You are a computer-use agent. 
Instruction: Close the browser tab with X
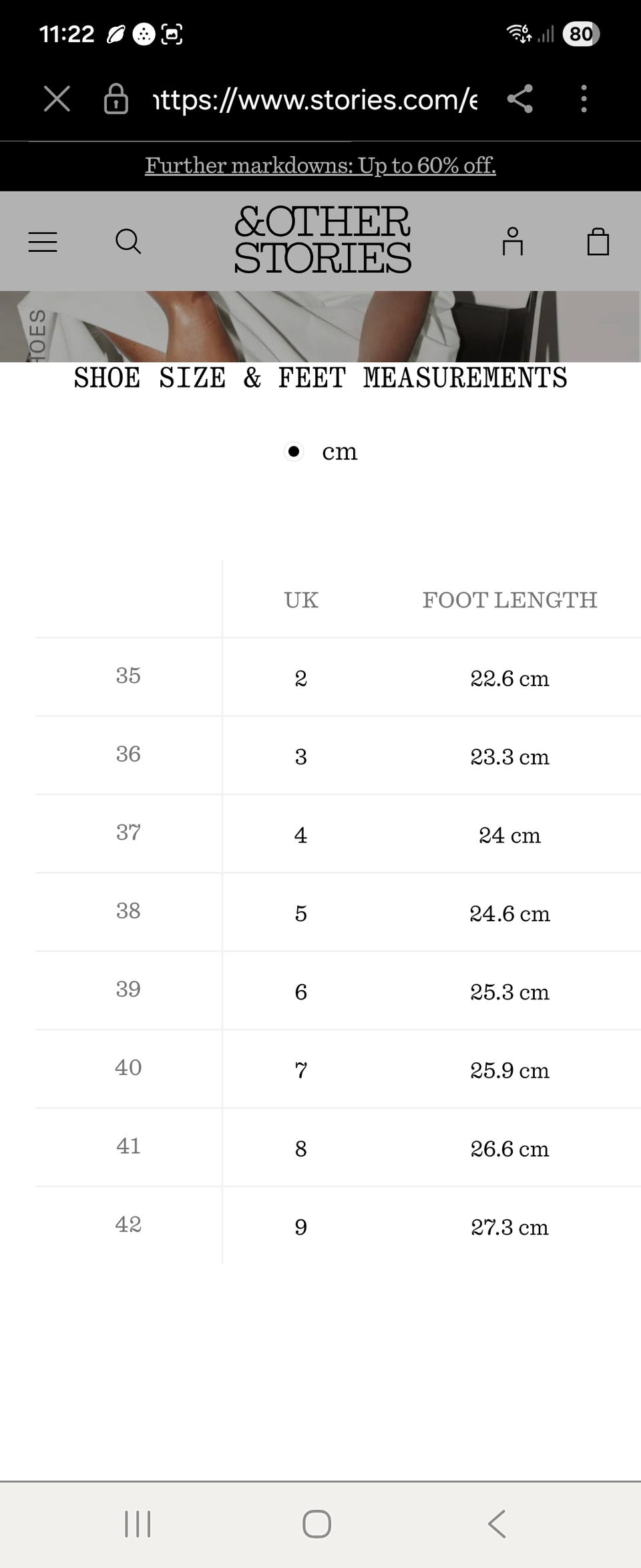[57, 99]
